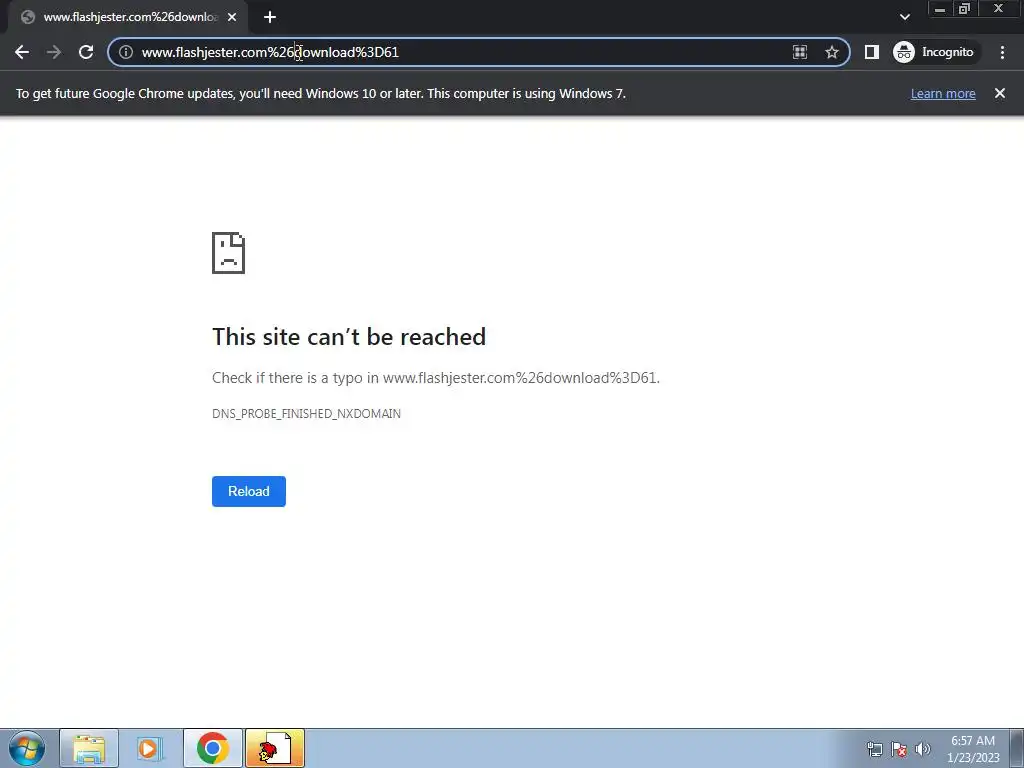
Task: Open the Learn more link
Action: point(943,93)
